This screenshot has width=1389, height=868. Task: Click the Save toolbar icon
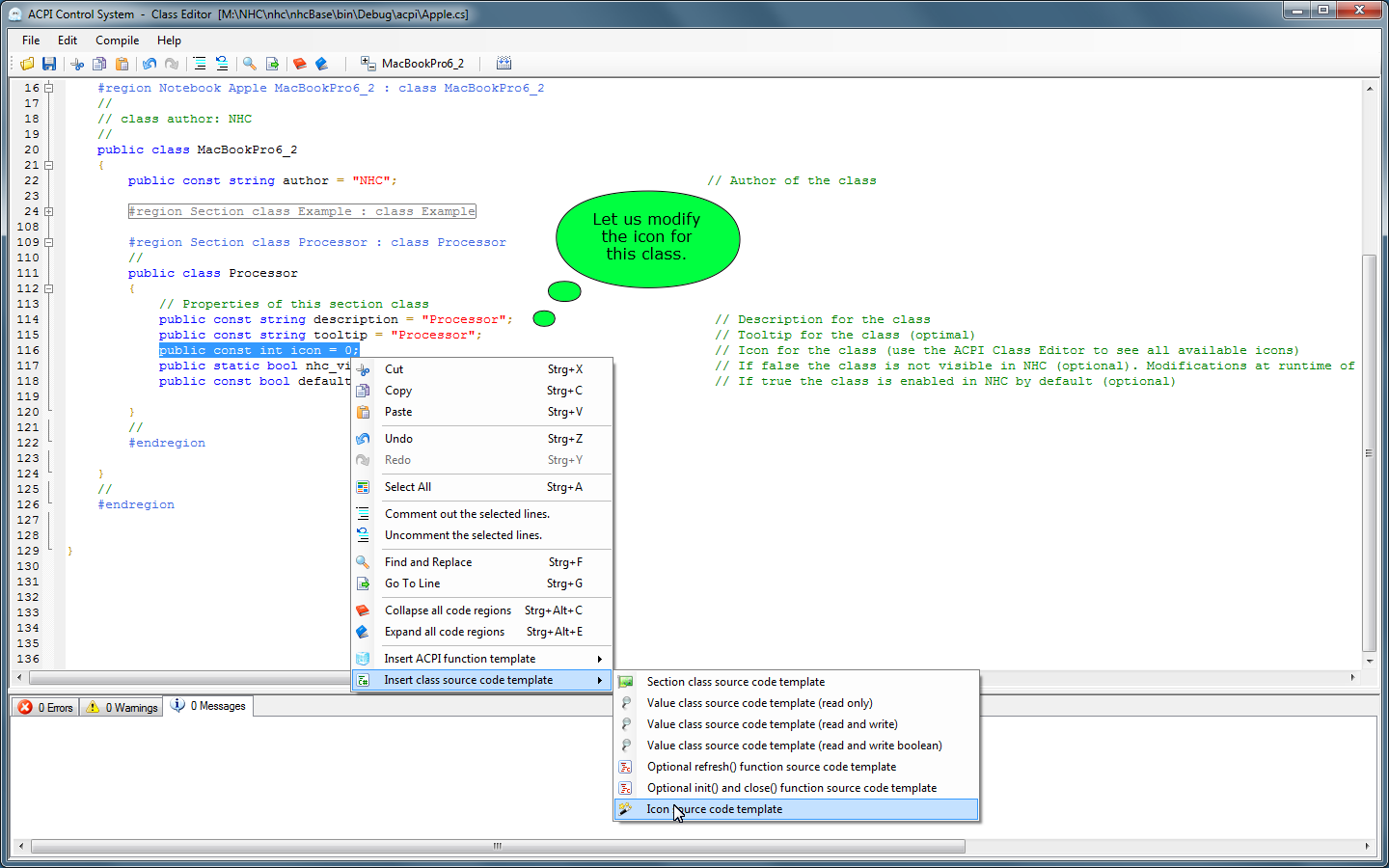click(49, 64)
